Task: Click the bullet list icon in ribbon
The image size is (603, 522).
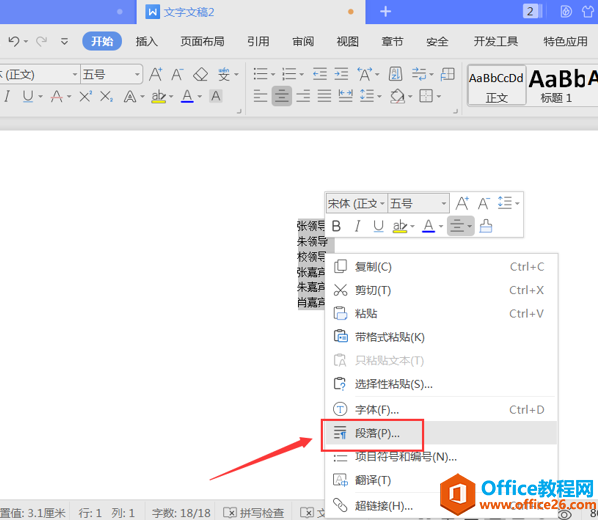Action: point(260,73)
